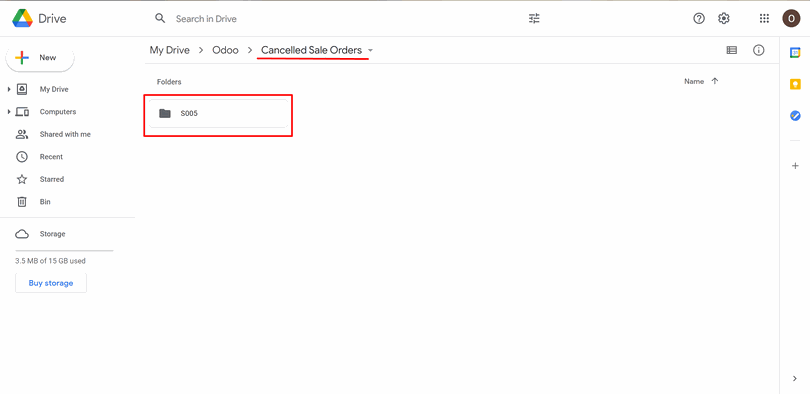Screen dimensions: 810x394
Task: Hide the side panel chevron
Action: (x=795, y=379)
